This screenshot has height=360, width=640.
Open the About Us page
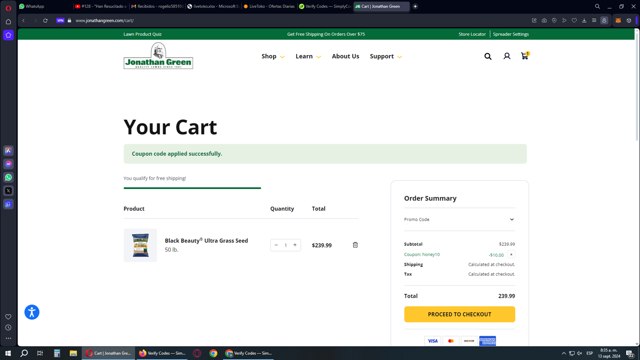click(x=345, y=56)
